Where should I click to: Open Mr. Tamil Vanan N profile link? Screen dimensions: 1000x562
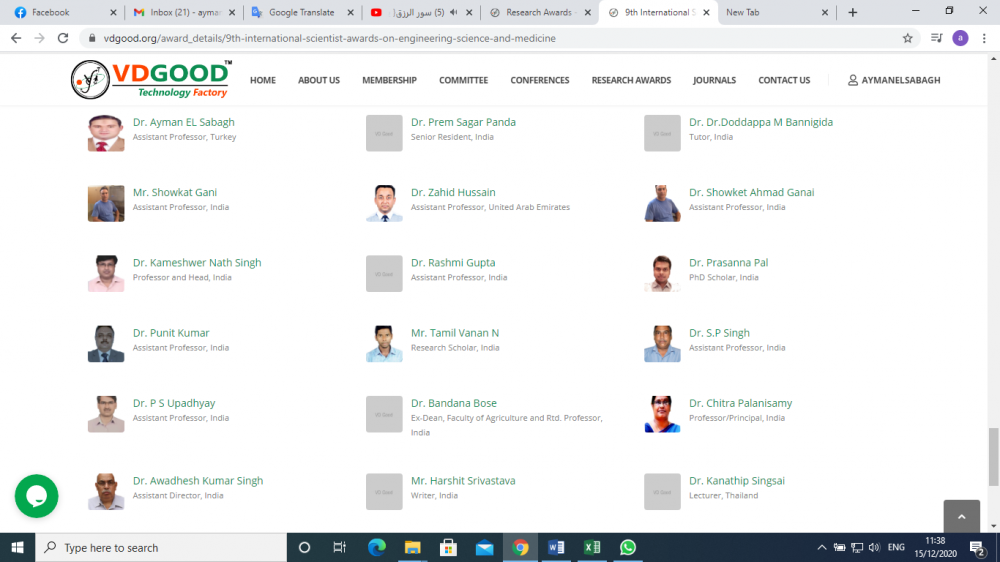[x=455, y=333]
